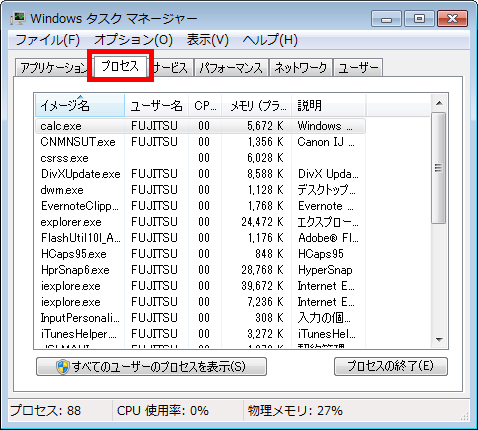Sort by CPU column header
This screenshot has height=430, width=478.
[x=205, y=106]
